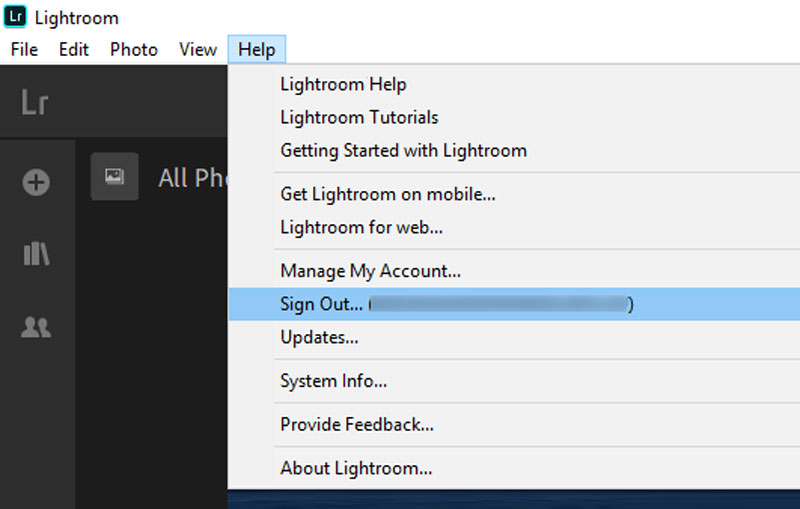
Task: Click the highlighted Sign Out entry
Action: pyautogui.click(x=514, y=304)
